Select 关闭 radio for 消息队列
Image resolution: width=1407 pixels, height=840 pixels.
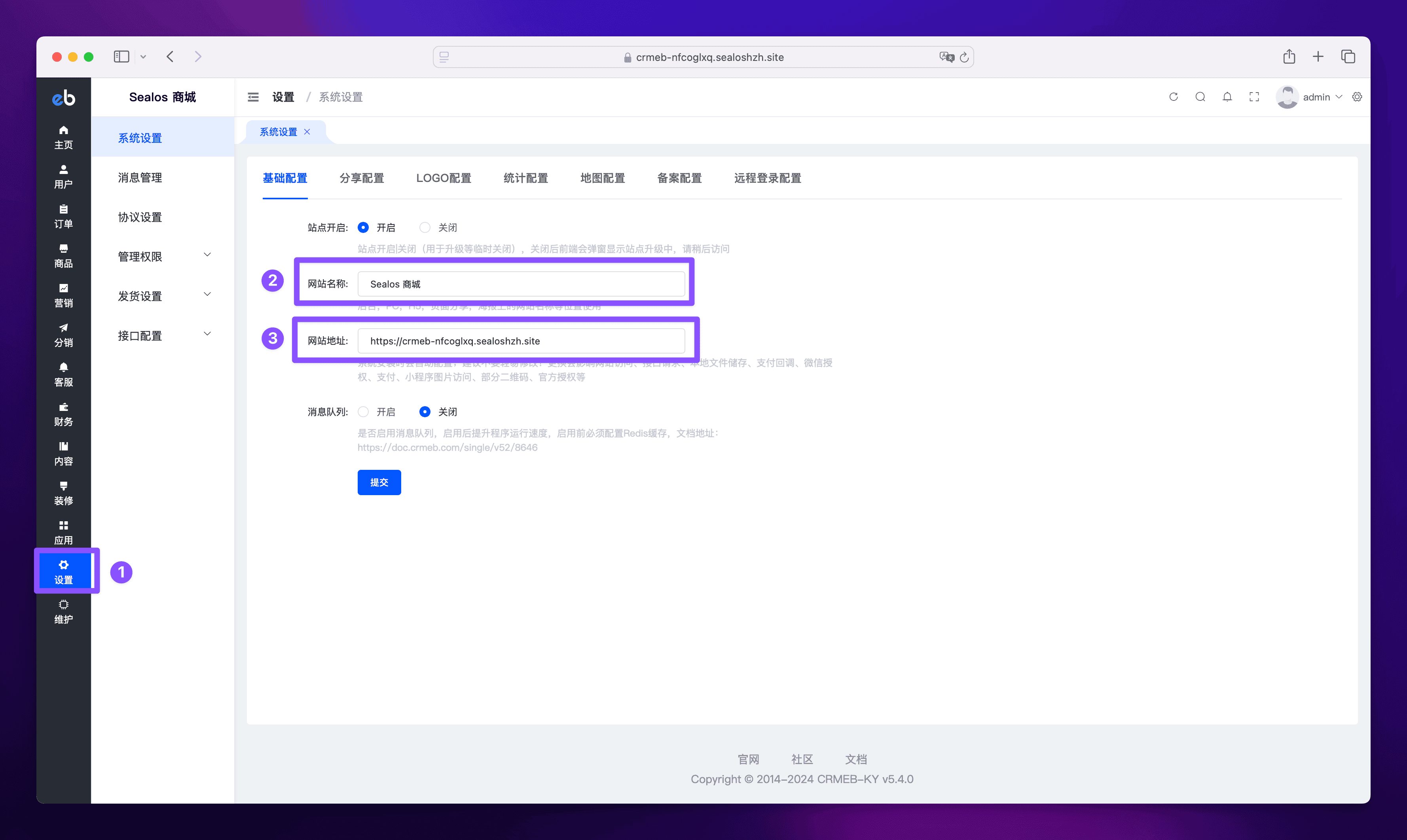(x=425, y=412)
